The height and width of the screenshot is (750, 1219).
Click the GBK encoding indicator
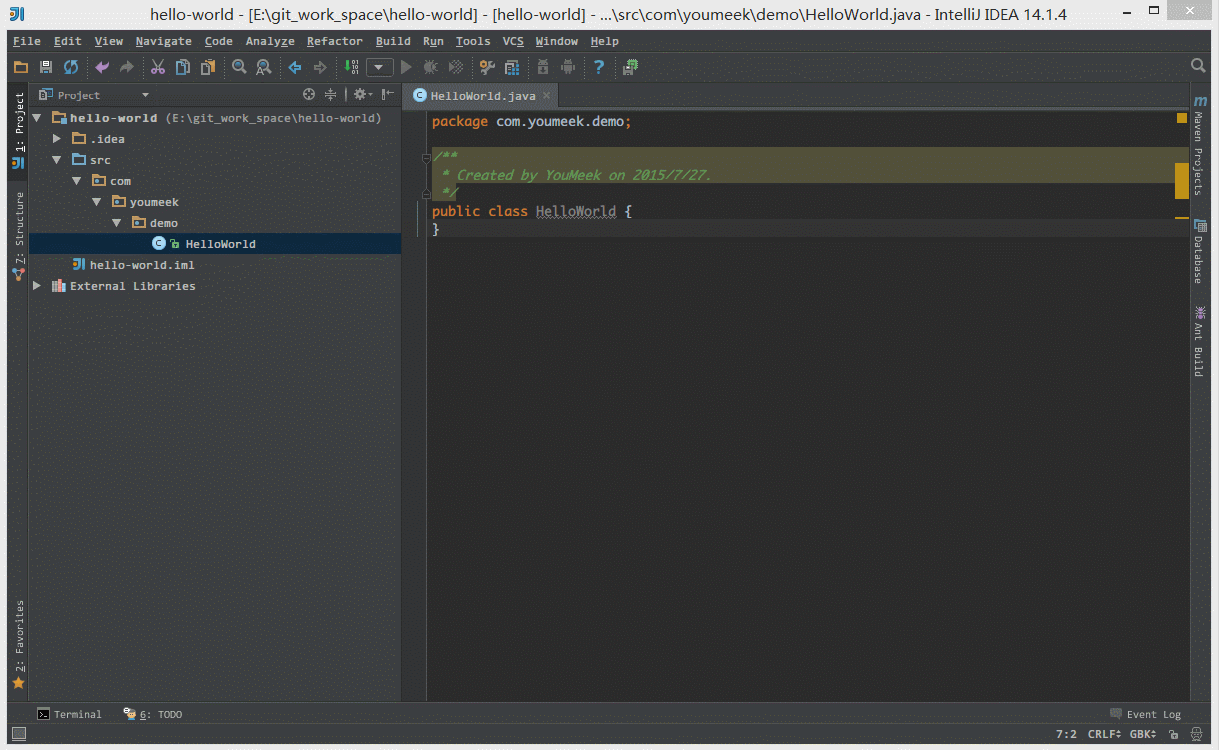1143,733
